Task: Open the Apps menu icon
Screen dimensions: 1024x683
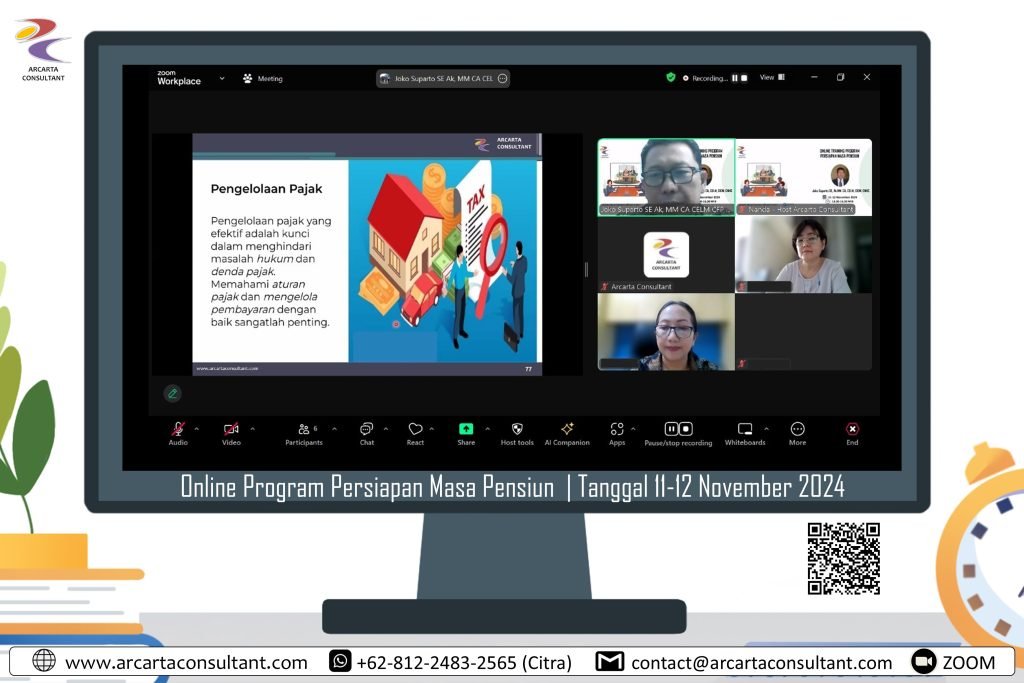Action: tap(617, 429)
